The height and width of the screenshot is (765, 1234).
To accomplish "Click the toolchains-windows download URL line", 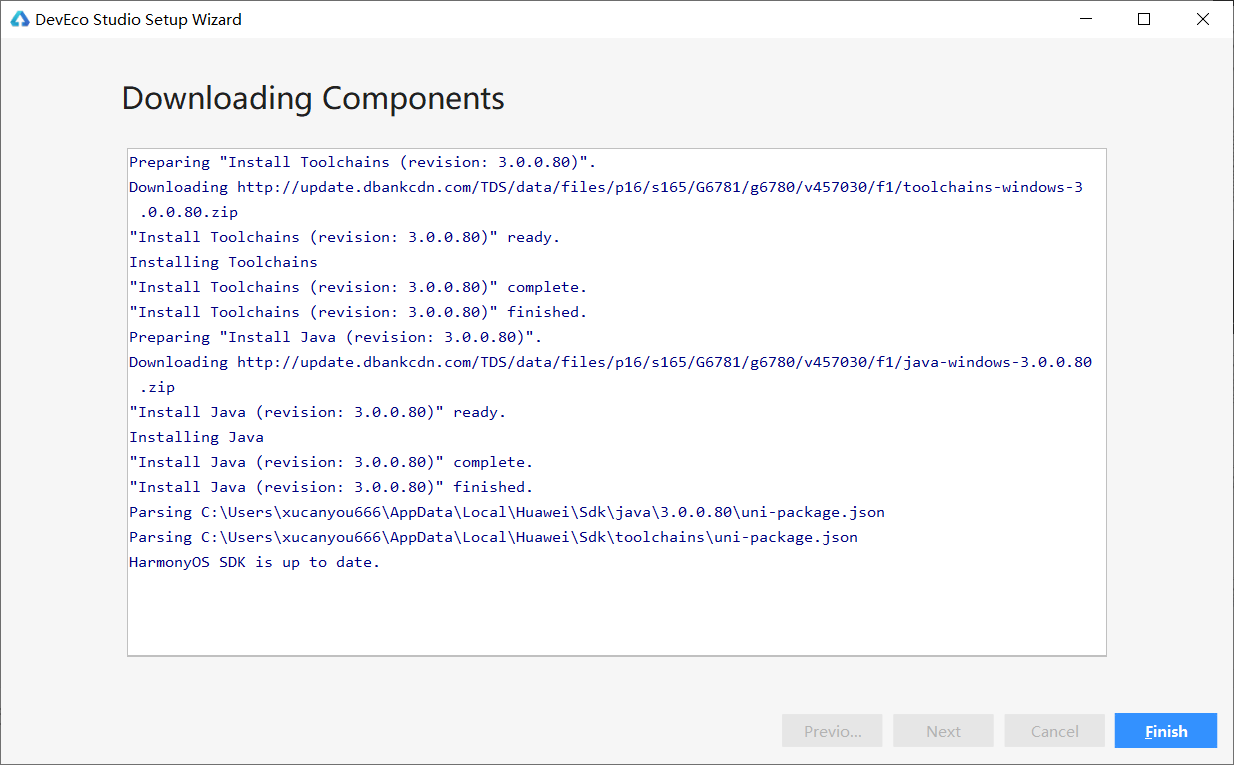I will [605, 187].
